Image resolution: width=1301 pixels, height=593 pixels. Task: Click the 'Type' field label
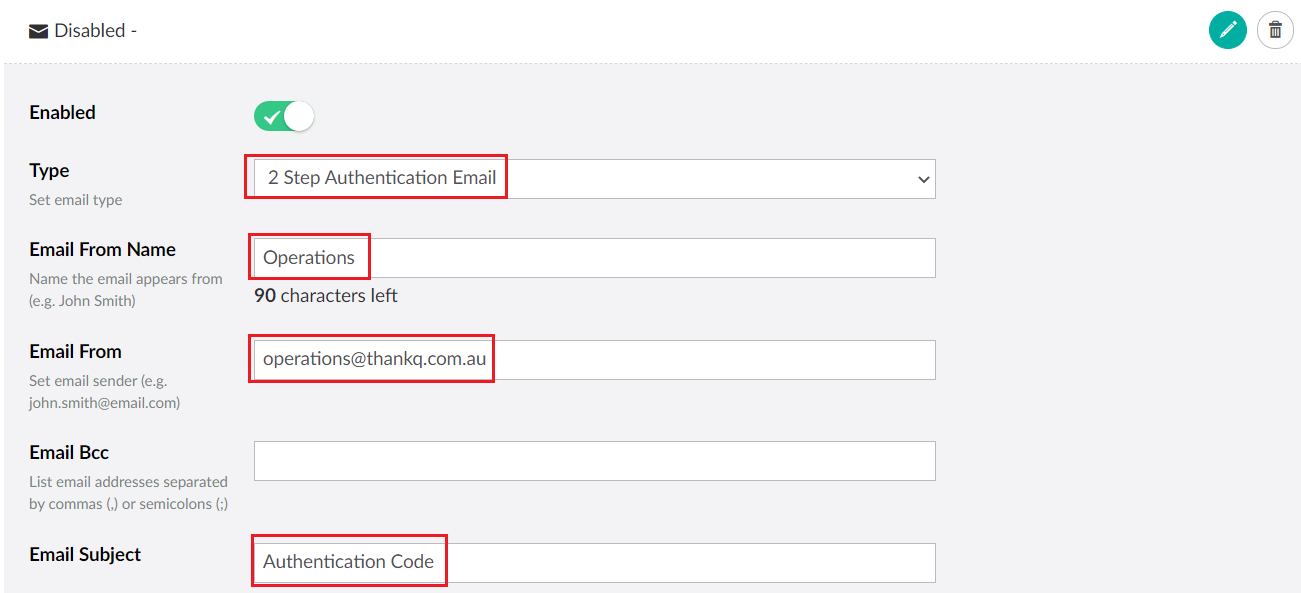50,171
